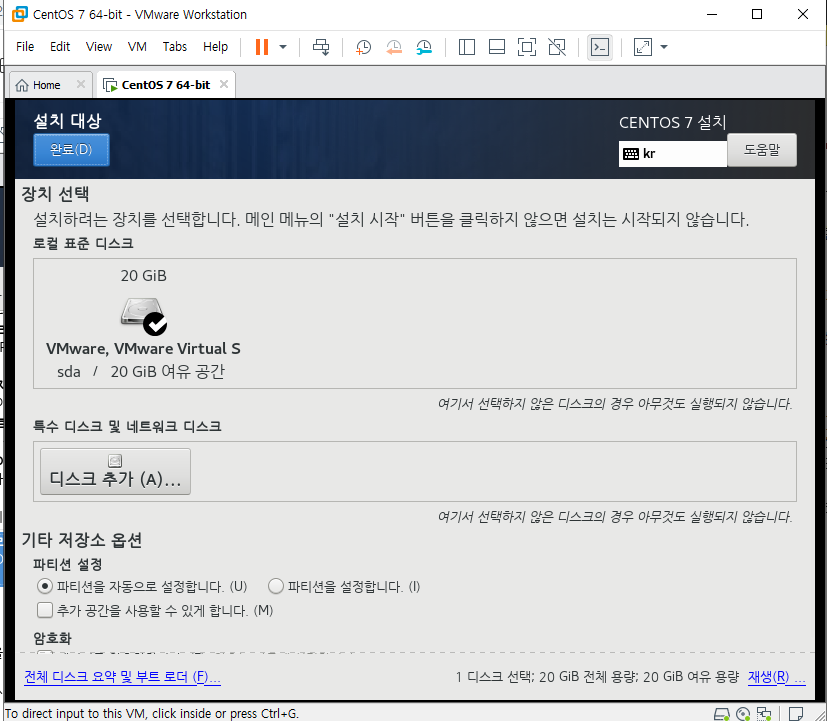The width and height of the screenshot is (827, 721).
Task: Select the 20 GiB VMware virtual disk
Action: [143, 324]
